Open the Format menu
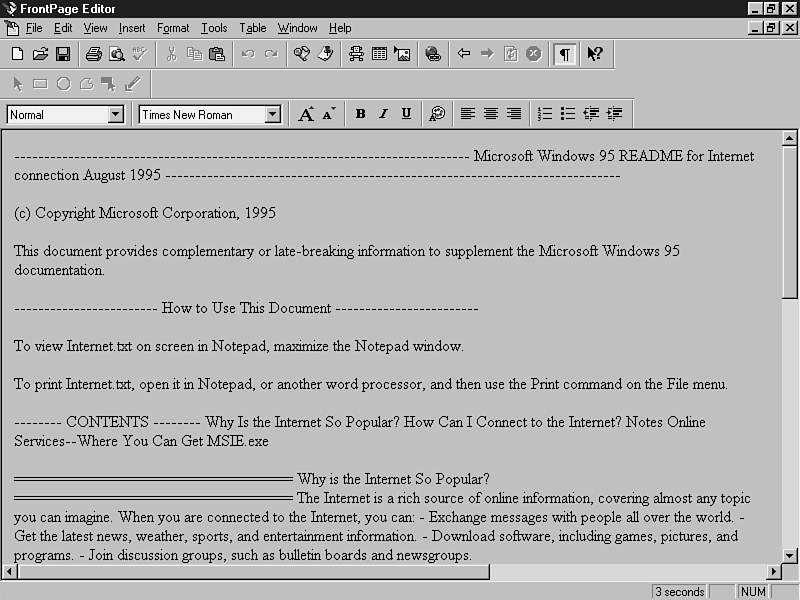This screenshot has height=600, width=800. click(173, 29)
